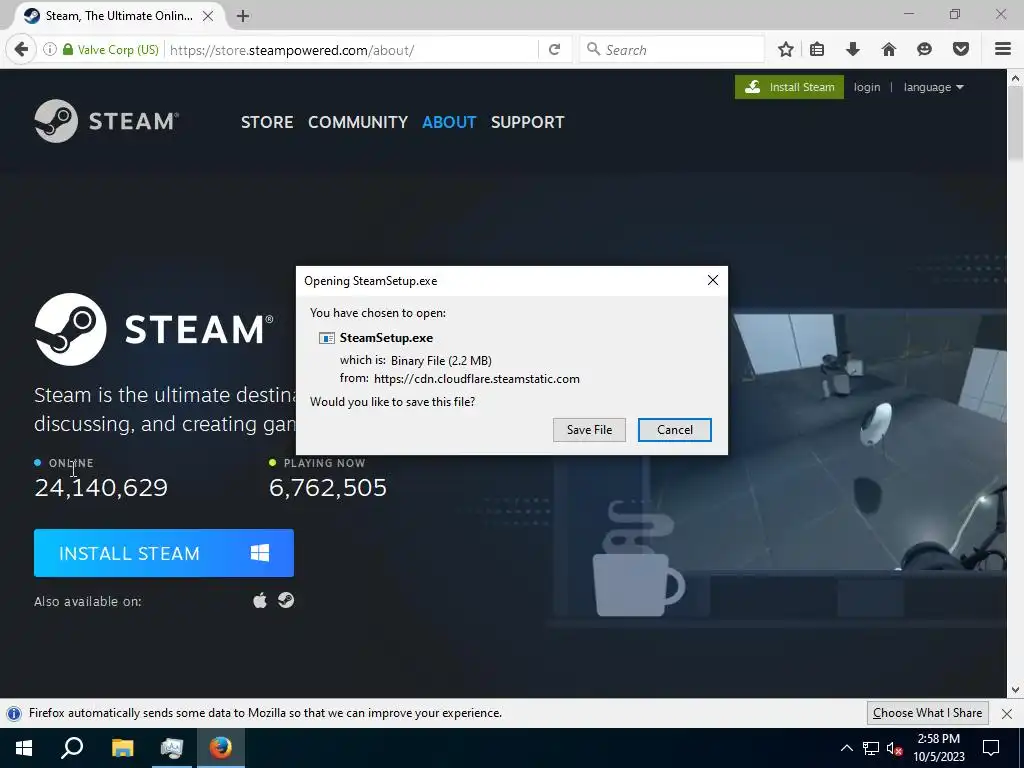
Task: Click the Steam logo in header
Action: tap(106, 121)
